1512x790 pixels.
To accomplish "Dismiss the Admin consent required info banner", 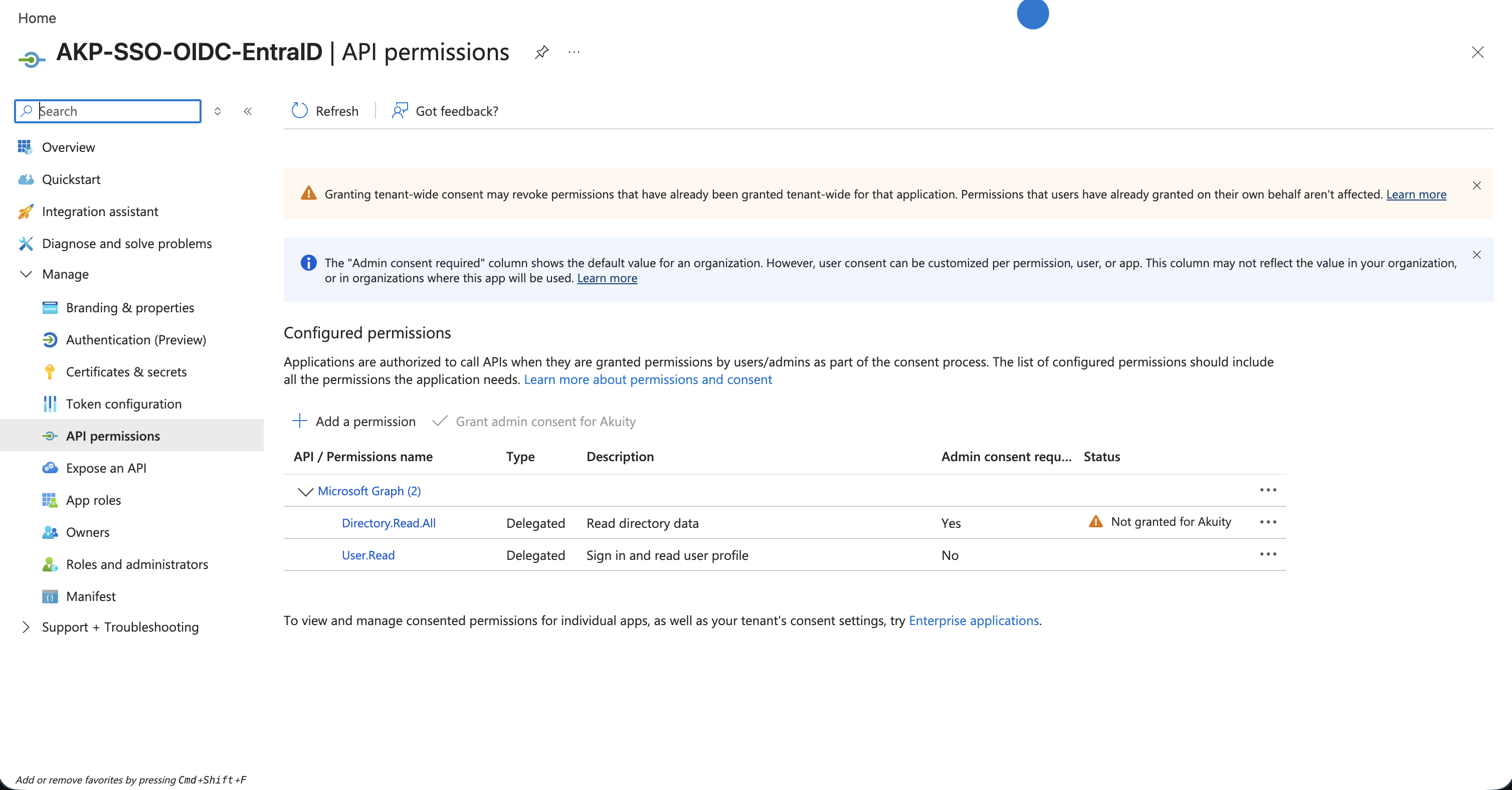I will [1477, 255].
